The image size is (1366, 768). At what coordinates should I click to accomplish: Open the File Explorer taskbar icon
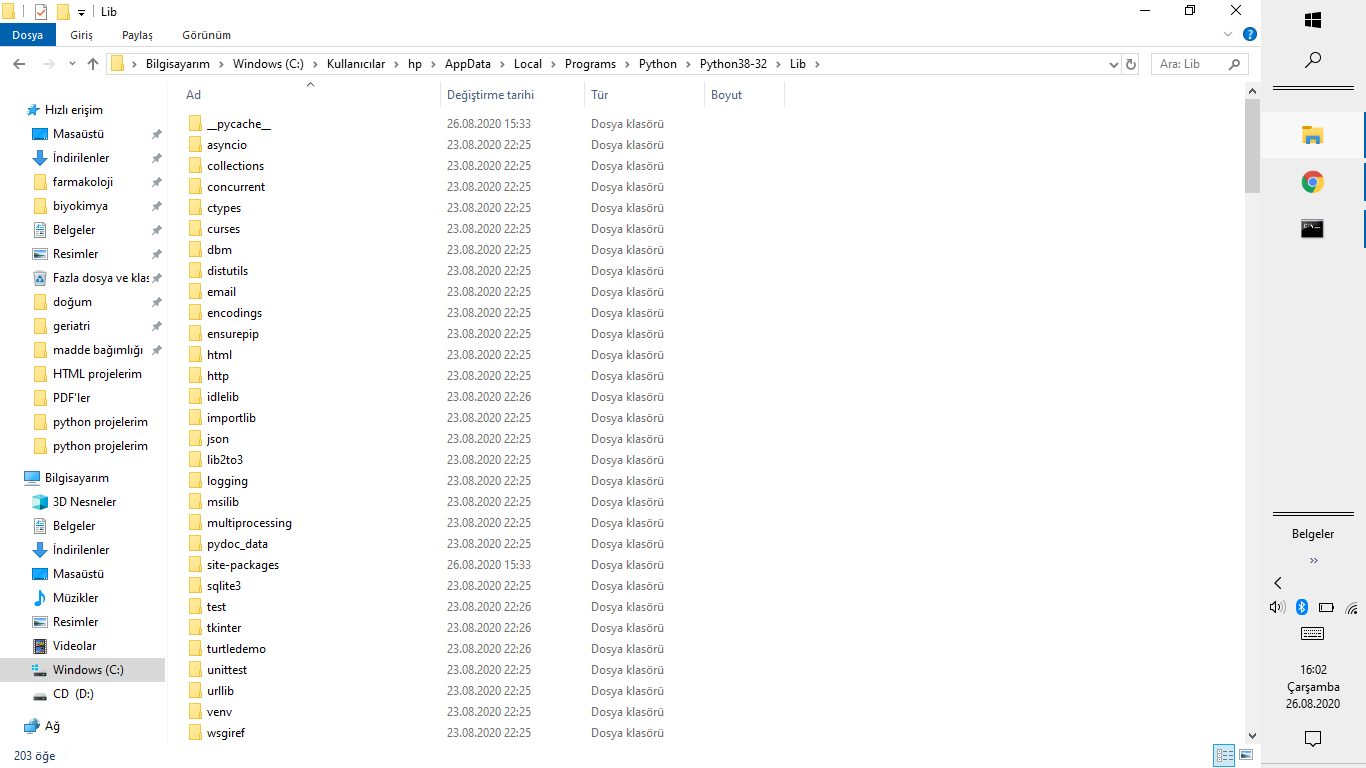1313,135
